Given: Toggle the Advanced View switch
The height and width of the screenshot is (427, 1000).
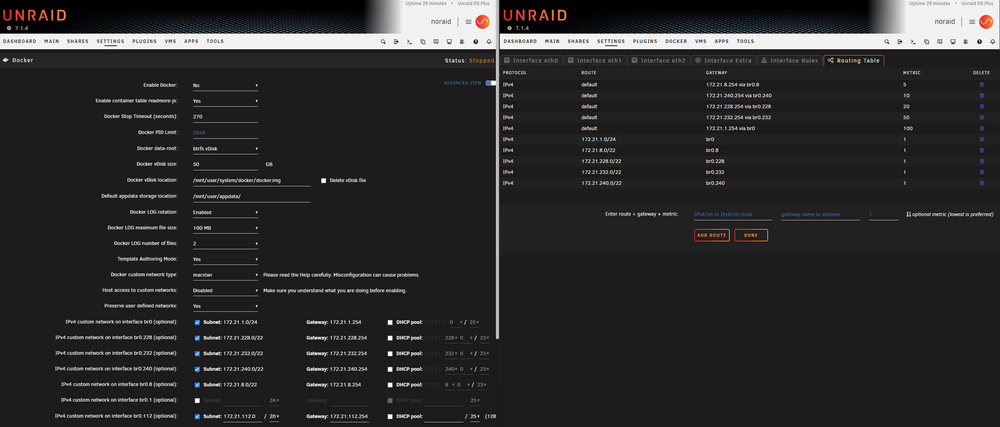Looking at the screenshot, I should pos(490,83).
